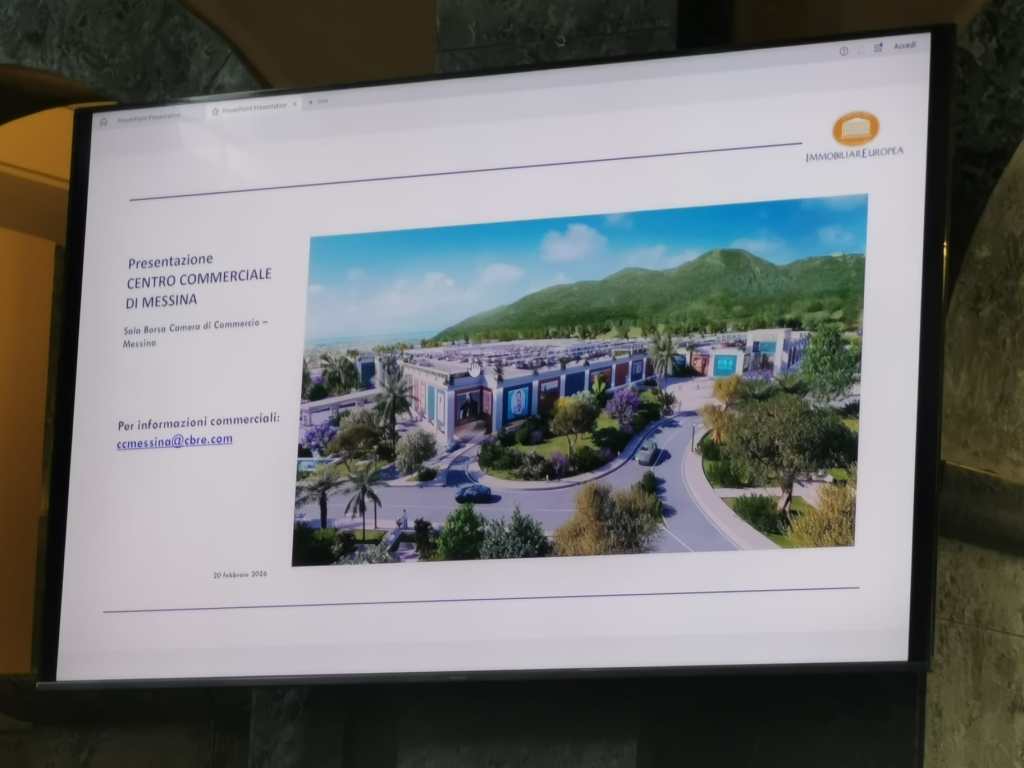Click the notes icon beside Accedi
This screenshot has width=1024, height=768.
[877, 47]
